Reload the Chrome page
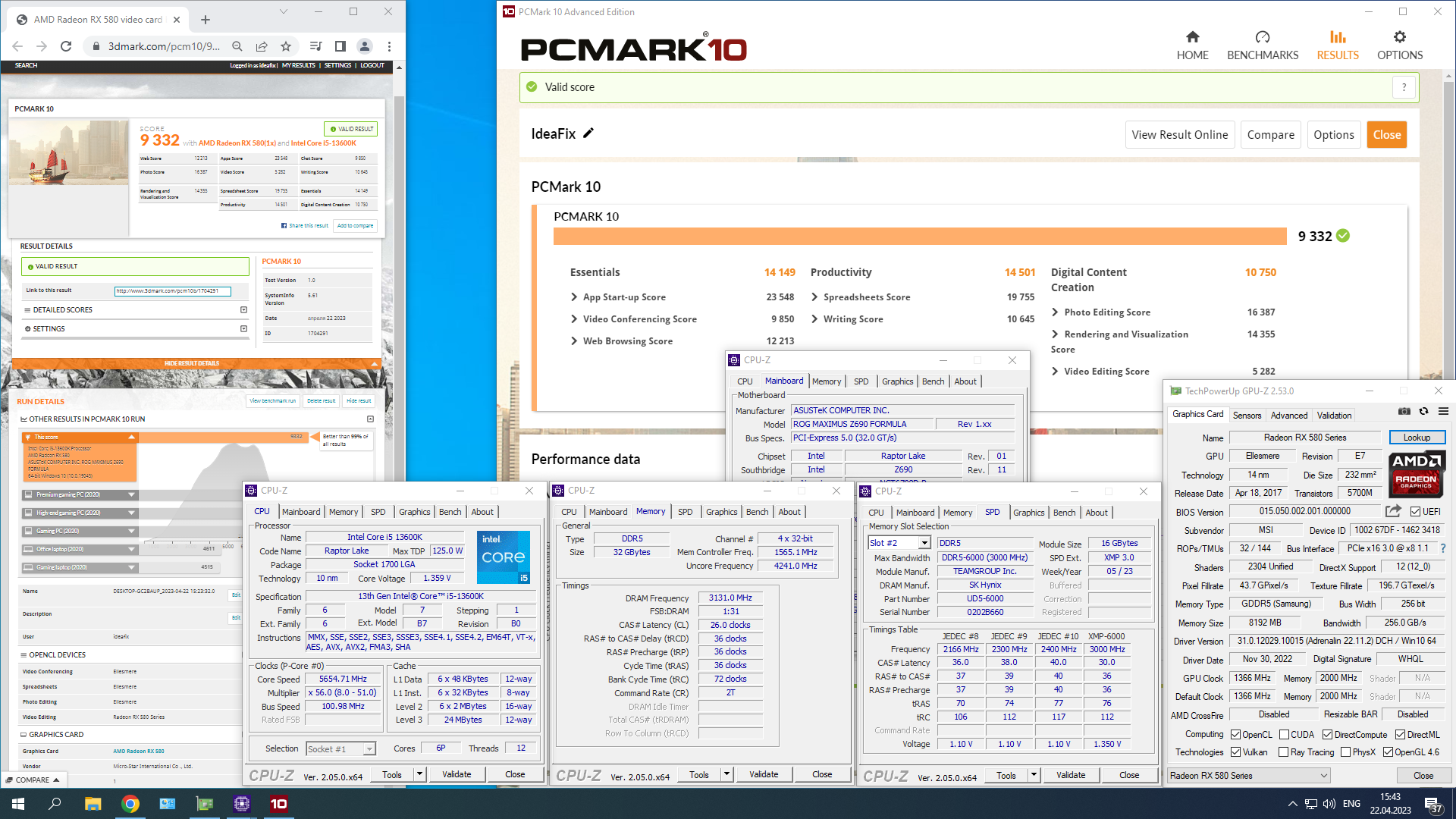The height and width of the screenshot is (819, 1456). 66,46
